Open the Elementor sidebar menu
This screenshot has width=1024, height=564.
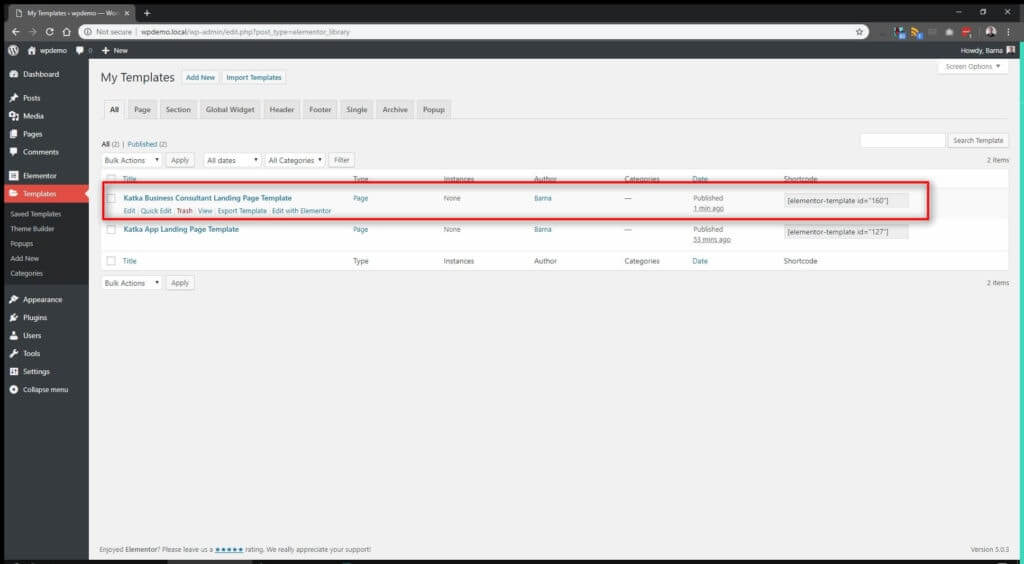(39, 175)
